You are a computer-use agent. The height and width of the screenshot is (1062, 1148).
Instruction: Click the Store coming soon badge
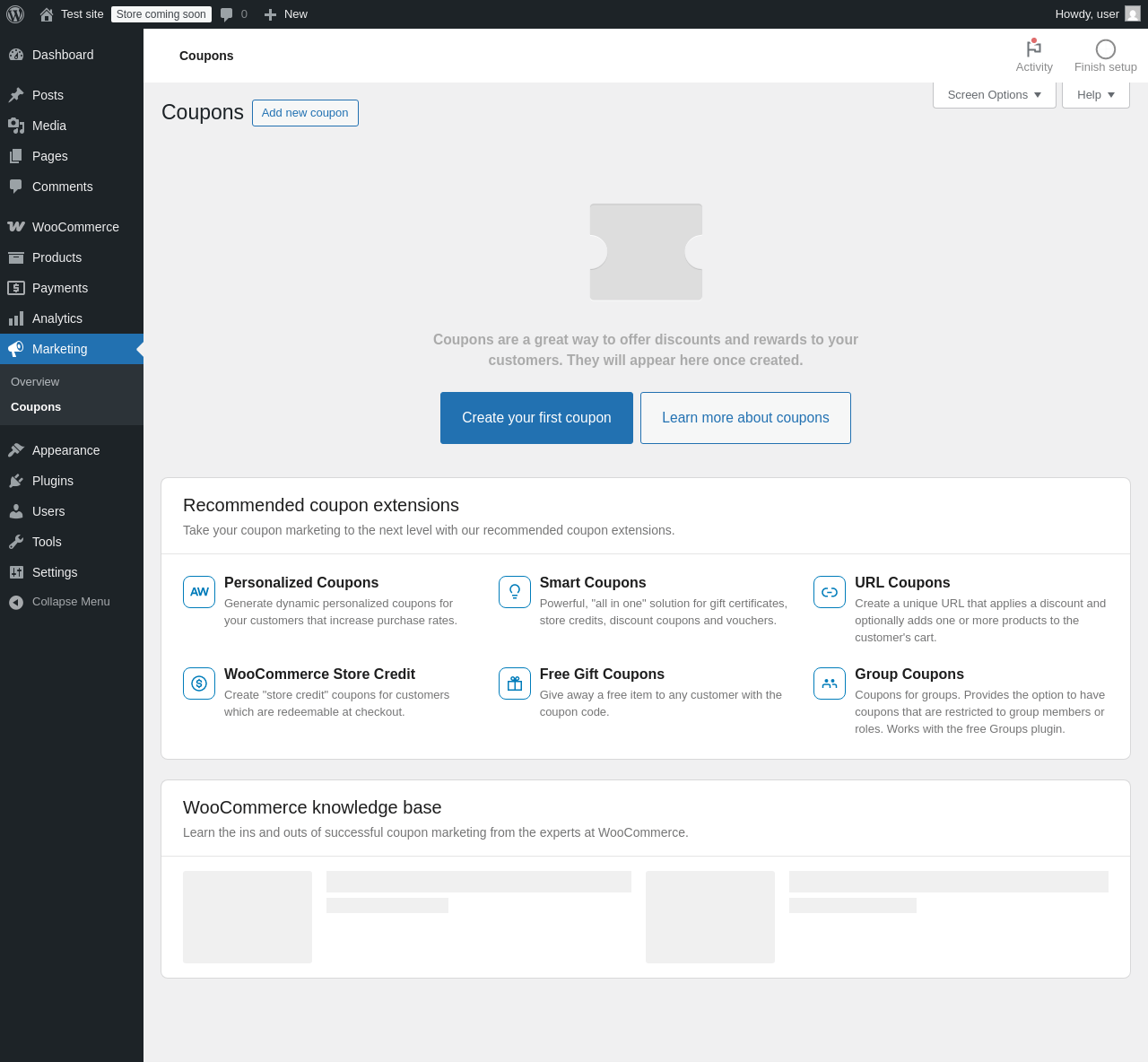click(x=161, y=14)
